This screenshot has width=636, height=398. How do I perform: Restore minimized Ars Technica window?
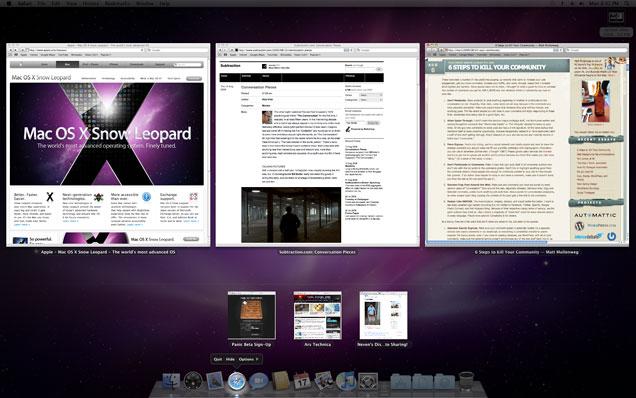(x=318, y=315)
